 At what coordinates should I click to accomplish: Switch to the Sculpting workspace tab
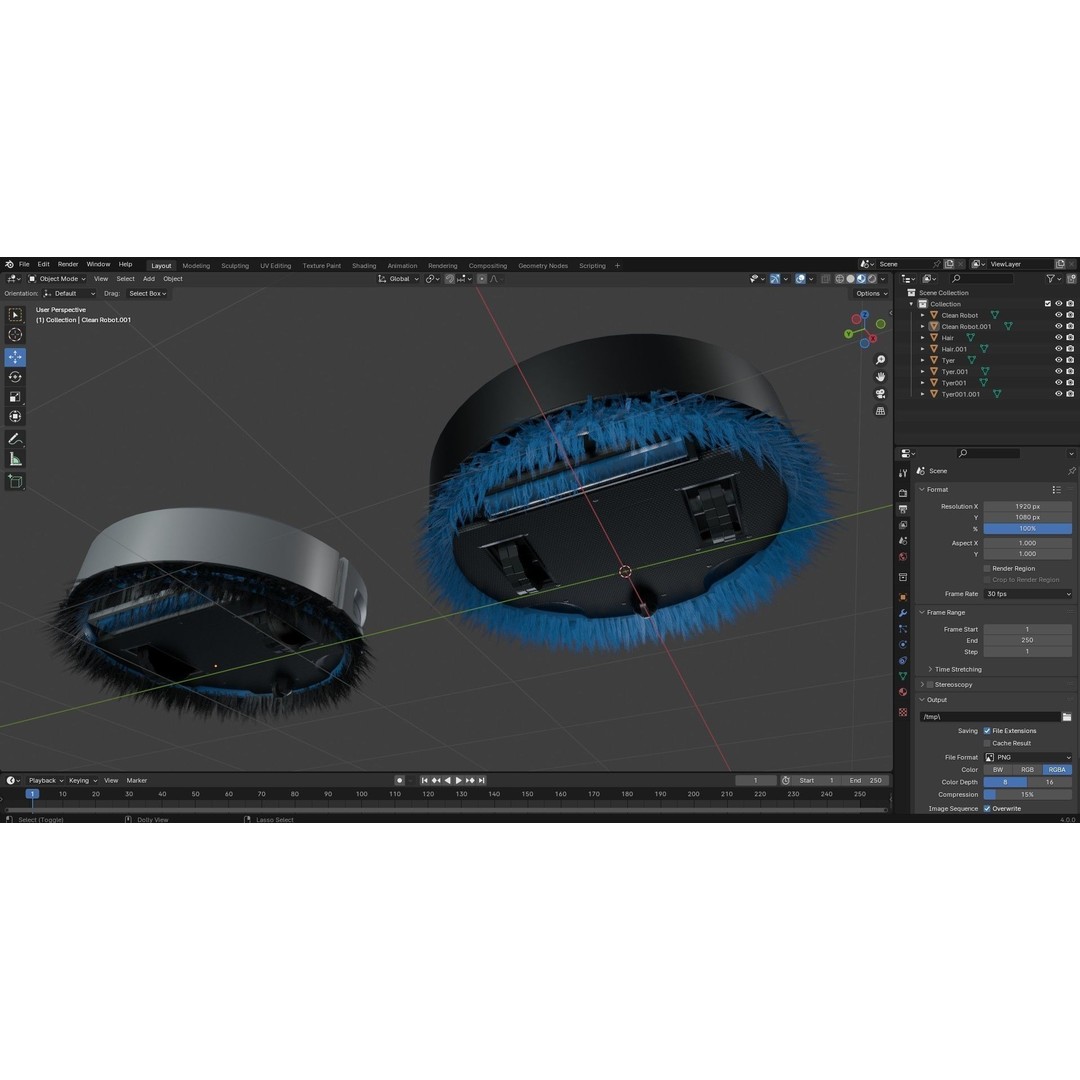235,266
